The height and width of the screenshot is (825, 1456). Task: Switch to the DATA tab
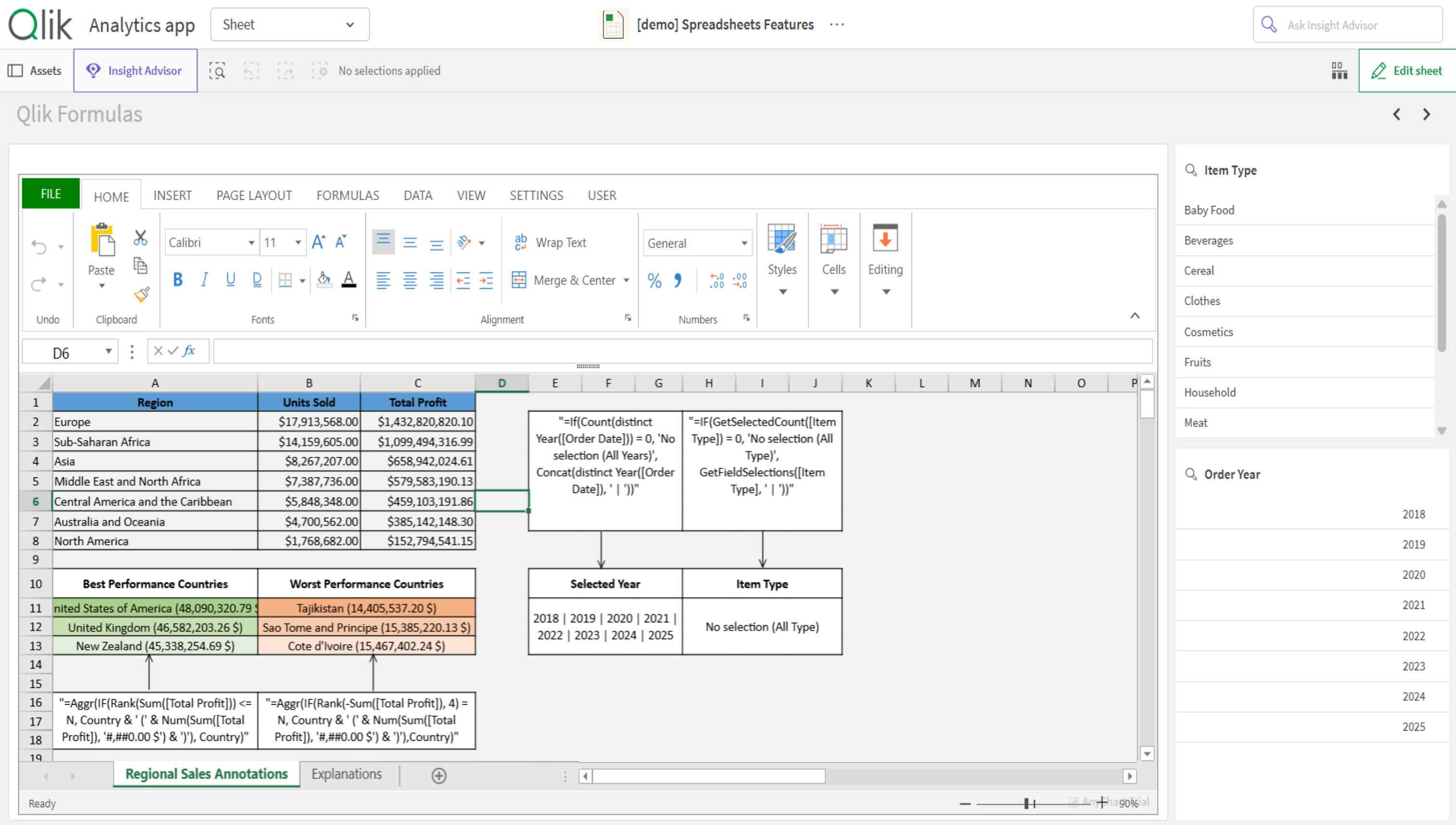pyautogui.click(x=418, y=195)
